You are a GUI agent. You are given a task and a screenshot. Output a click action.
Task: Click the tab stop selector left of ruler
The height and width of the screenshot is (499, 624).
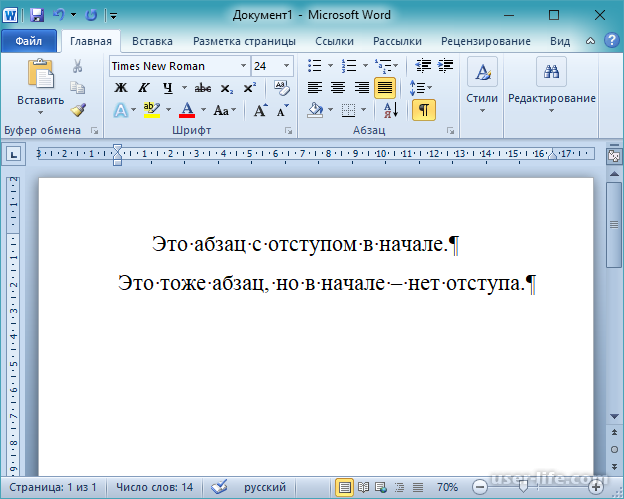(x=14, y=154)
